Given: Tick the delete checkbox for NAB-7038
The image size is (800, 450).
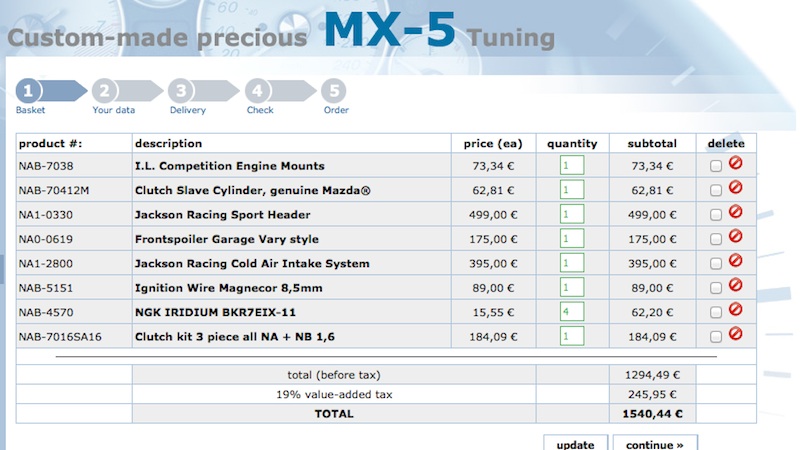Looking at the screenshot, I should click(x=716, y=166).
